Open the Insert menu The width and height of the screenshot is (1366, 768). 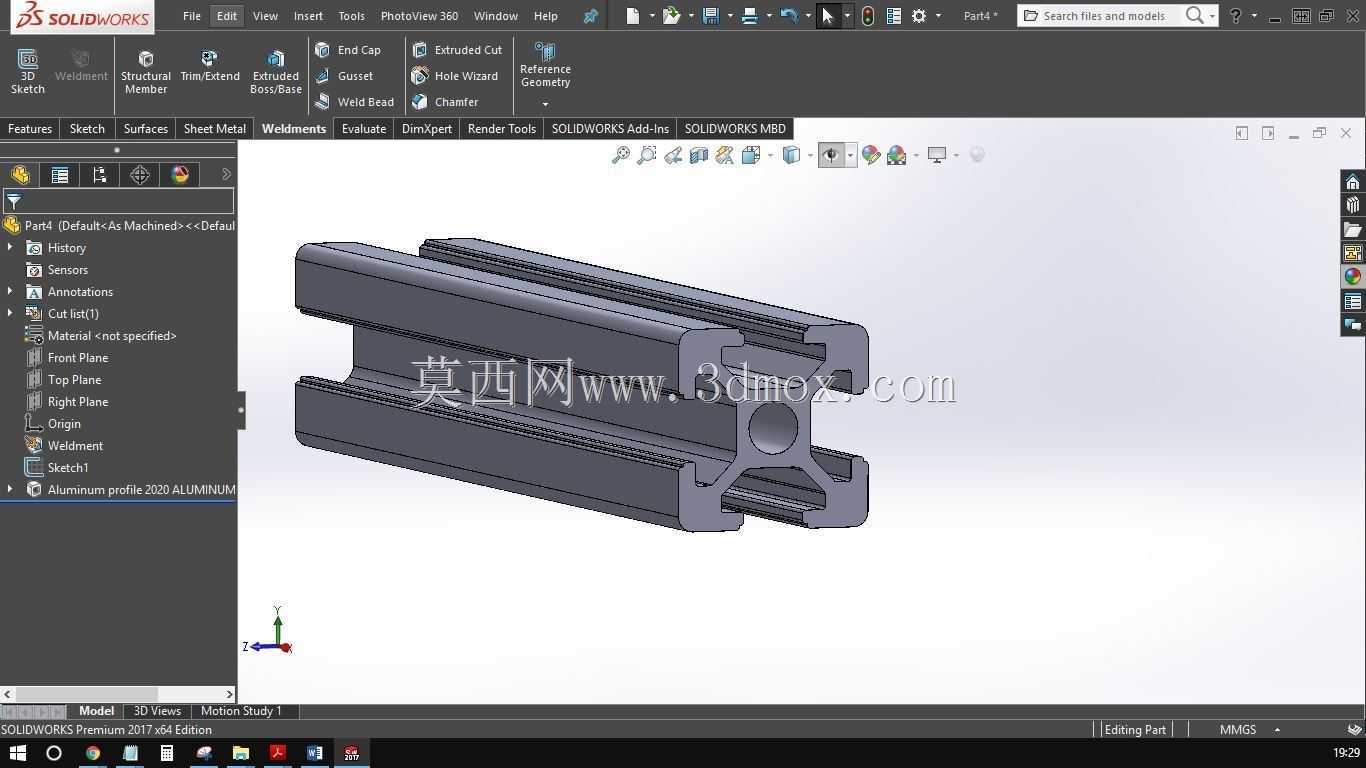pos(308,16)
